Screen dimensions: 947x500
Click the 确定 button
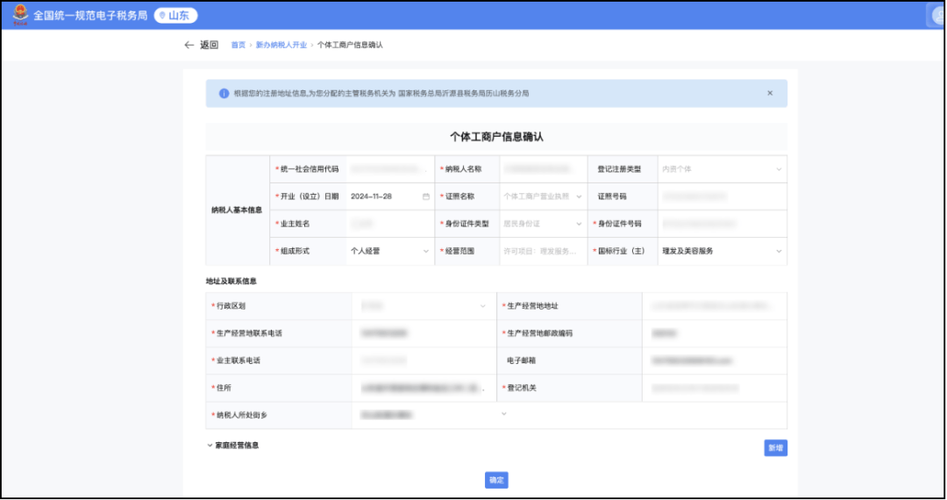[x=496, y=480]
